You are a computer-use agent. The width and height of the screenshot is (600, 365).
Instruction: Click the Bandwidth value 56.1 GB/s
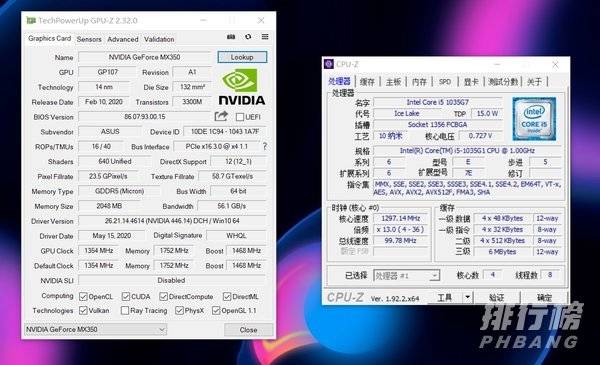tap(232, 206)
